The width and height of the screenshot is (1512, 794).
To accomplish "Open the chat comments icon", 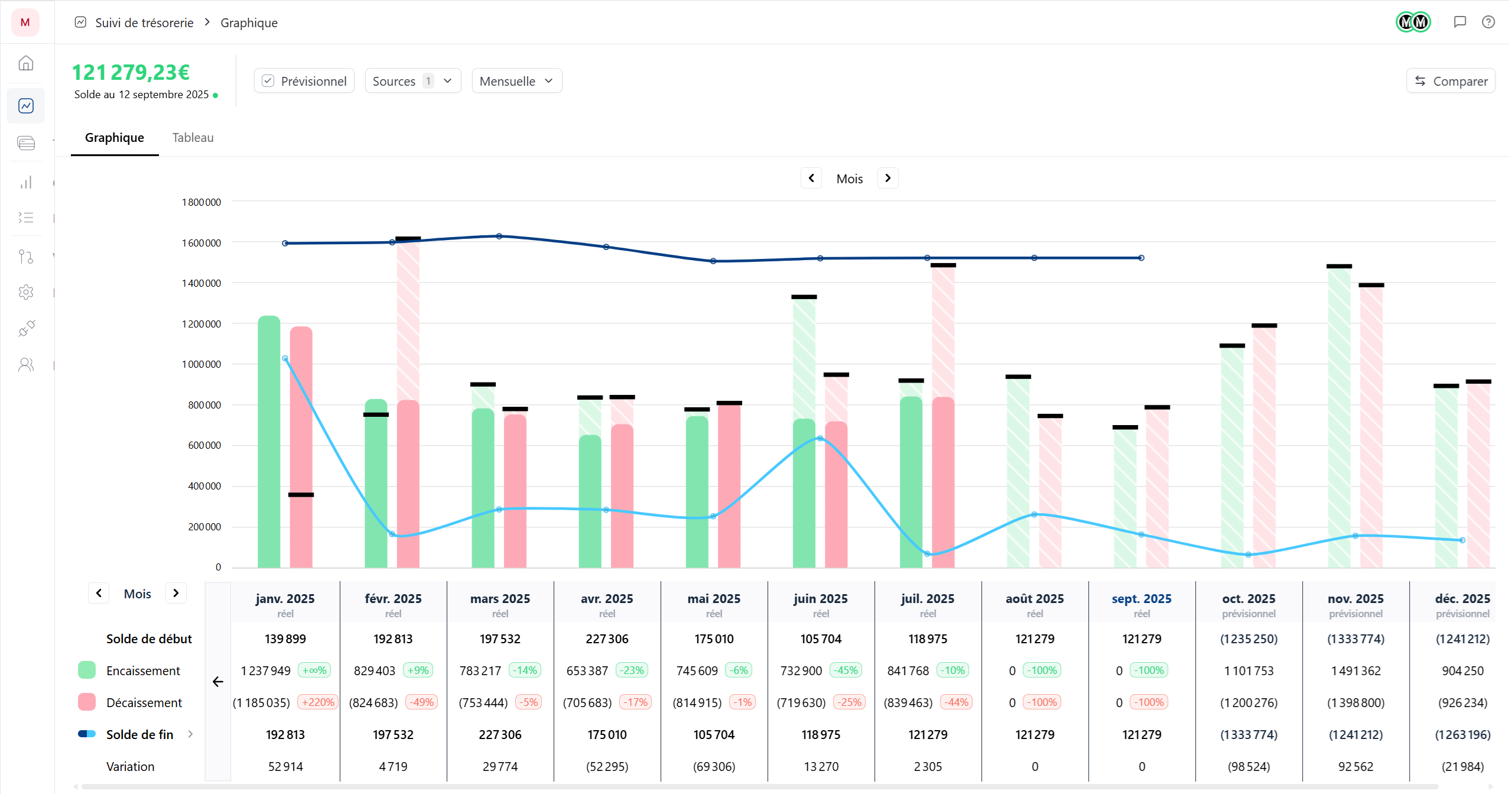I will (x=1459, y=22).
